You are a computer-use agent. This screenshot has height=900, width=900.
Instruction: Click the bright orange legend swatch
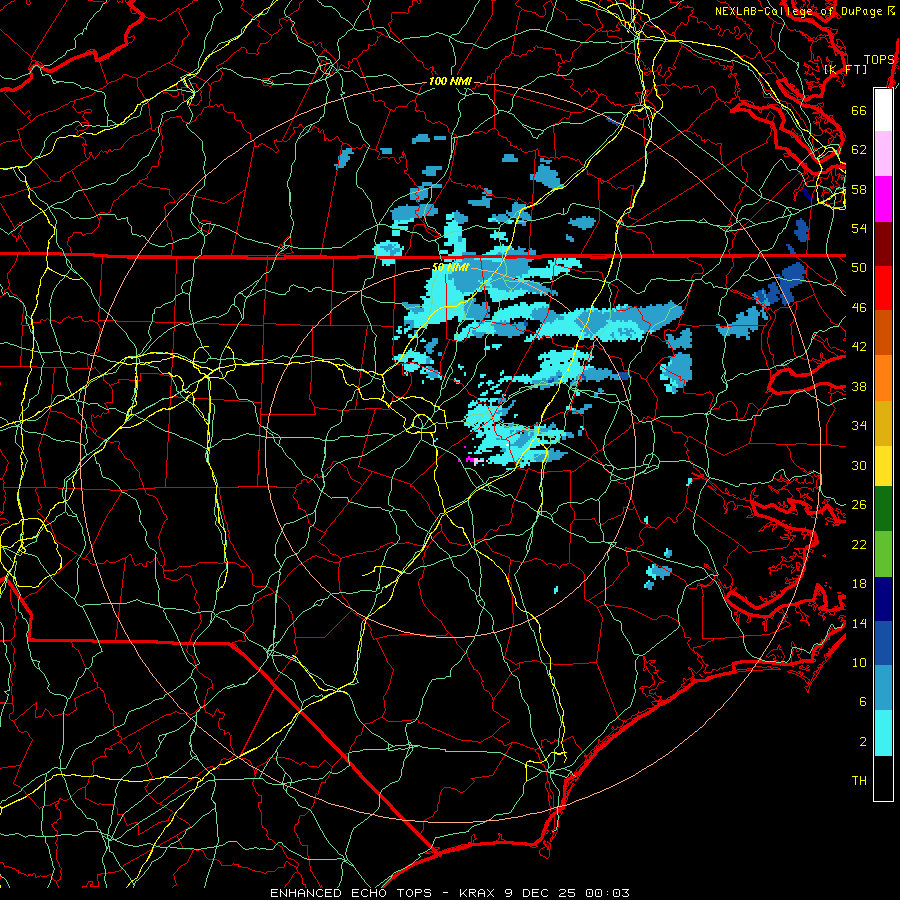(883, 378)
